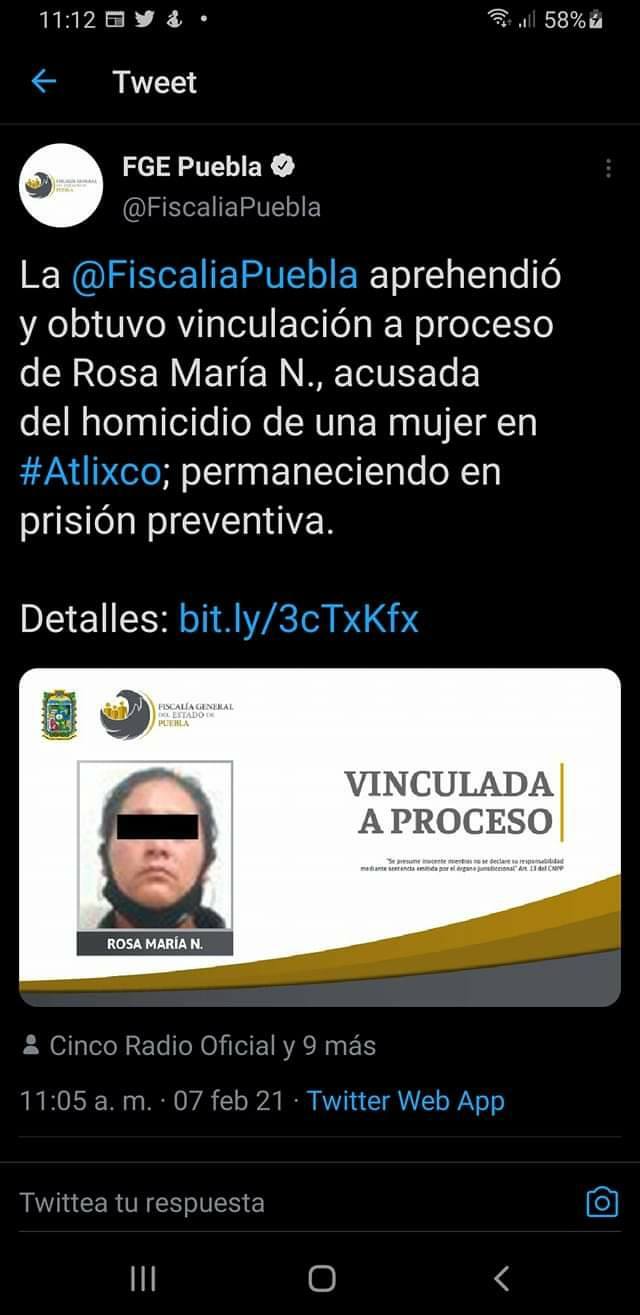Open the #Atlixco hashtag
The height and width of the screenshot is (1315, 640).
[x=90, y=471]
